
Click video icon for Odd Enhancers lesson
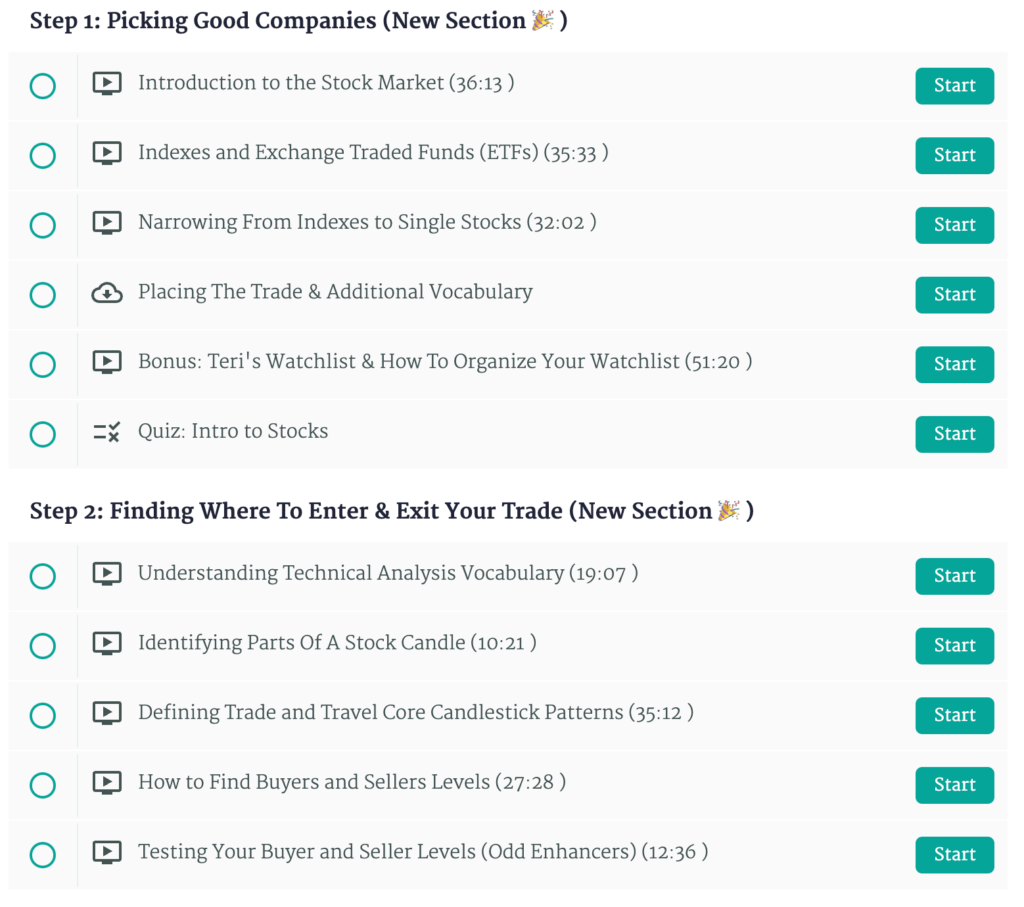pos(107,853)
